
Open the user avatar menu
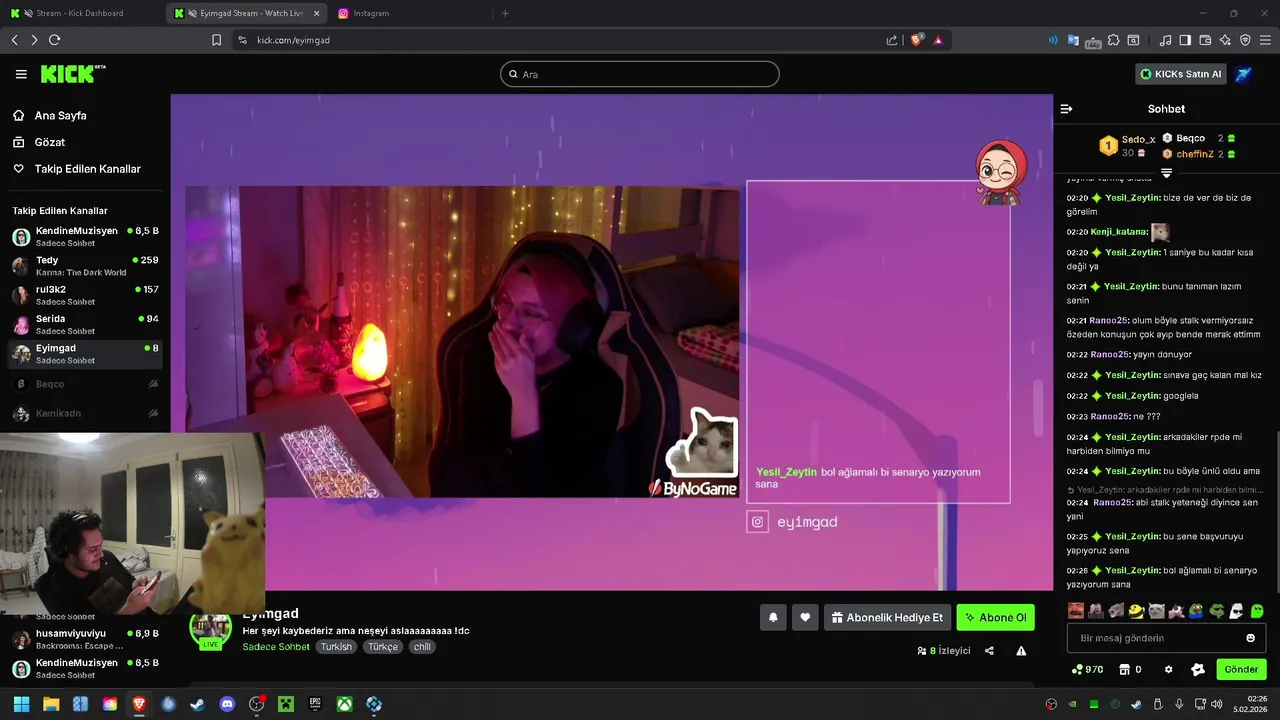(1243, 74)
